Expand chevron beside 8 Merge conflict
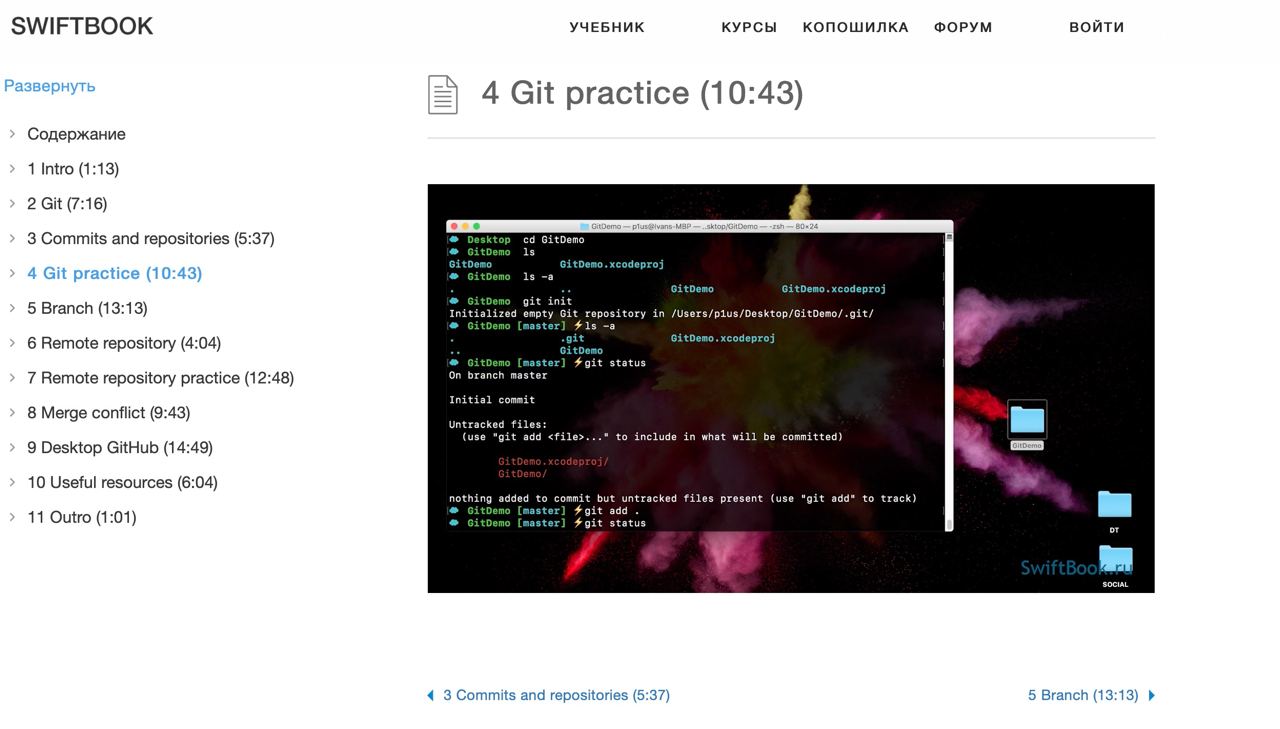This screenshot has width=1280, height=729. [x=12, y=412]
